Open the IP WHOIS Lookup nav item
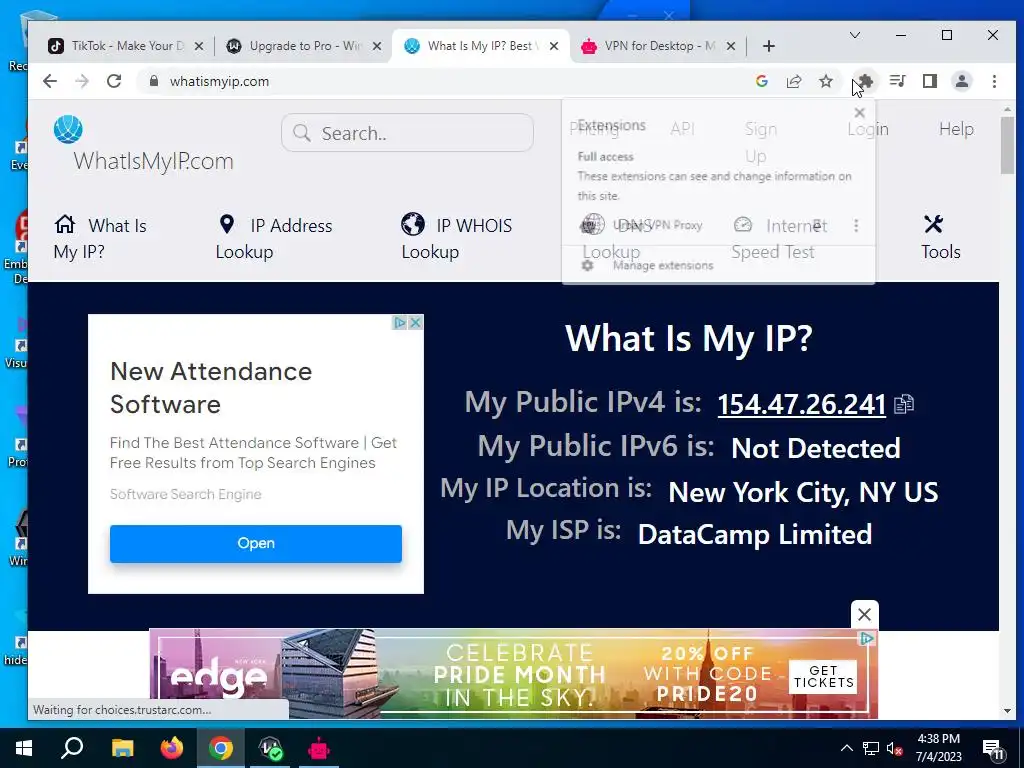The image size is (1024, 768). [456, 238]
